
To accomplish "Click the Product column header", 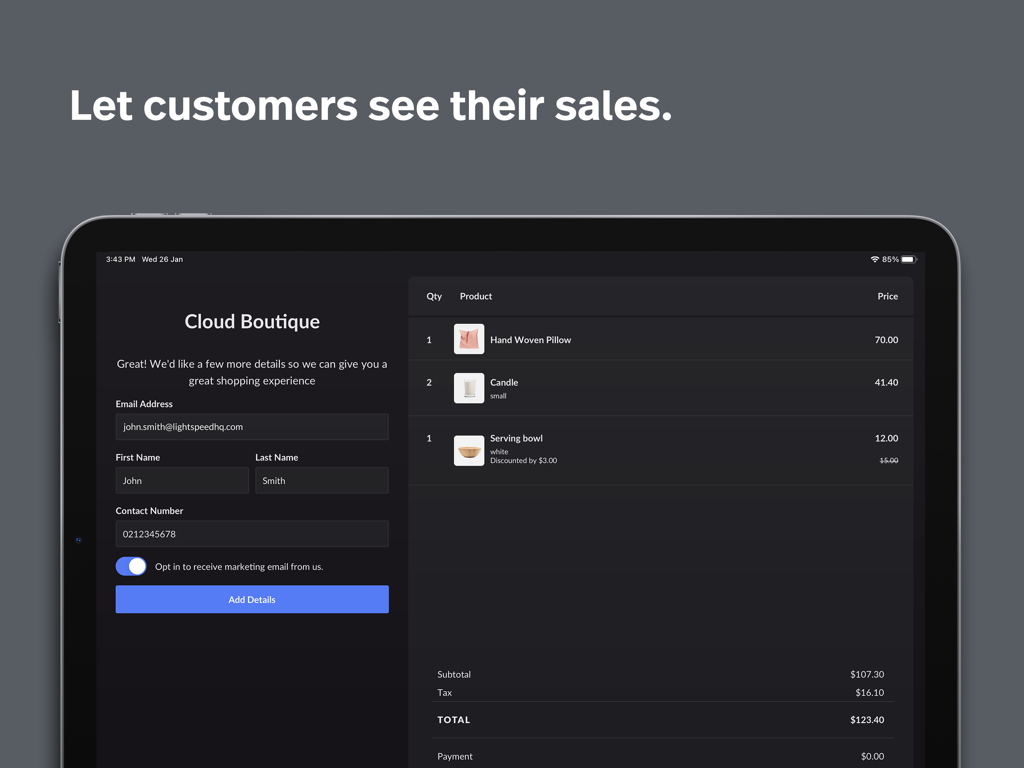I will 476,296.
